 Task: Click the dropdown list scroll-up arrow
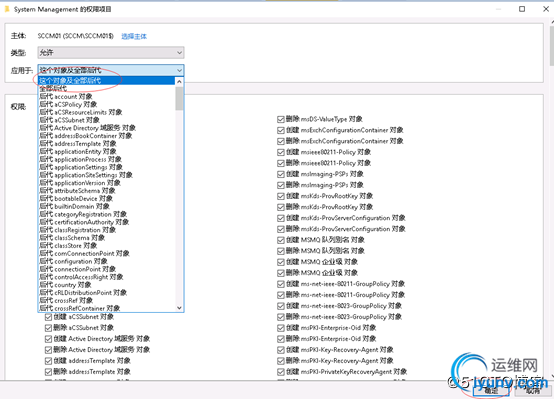(x=179, y=82)
